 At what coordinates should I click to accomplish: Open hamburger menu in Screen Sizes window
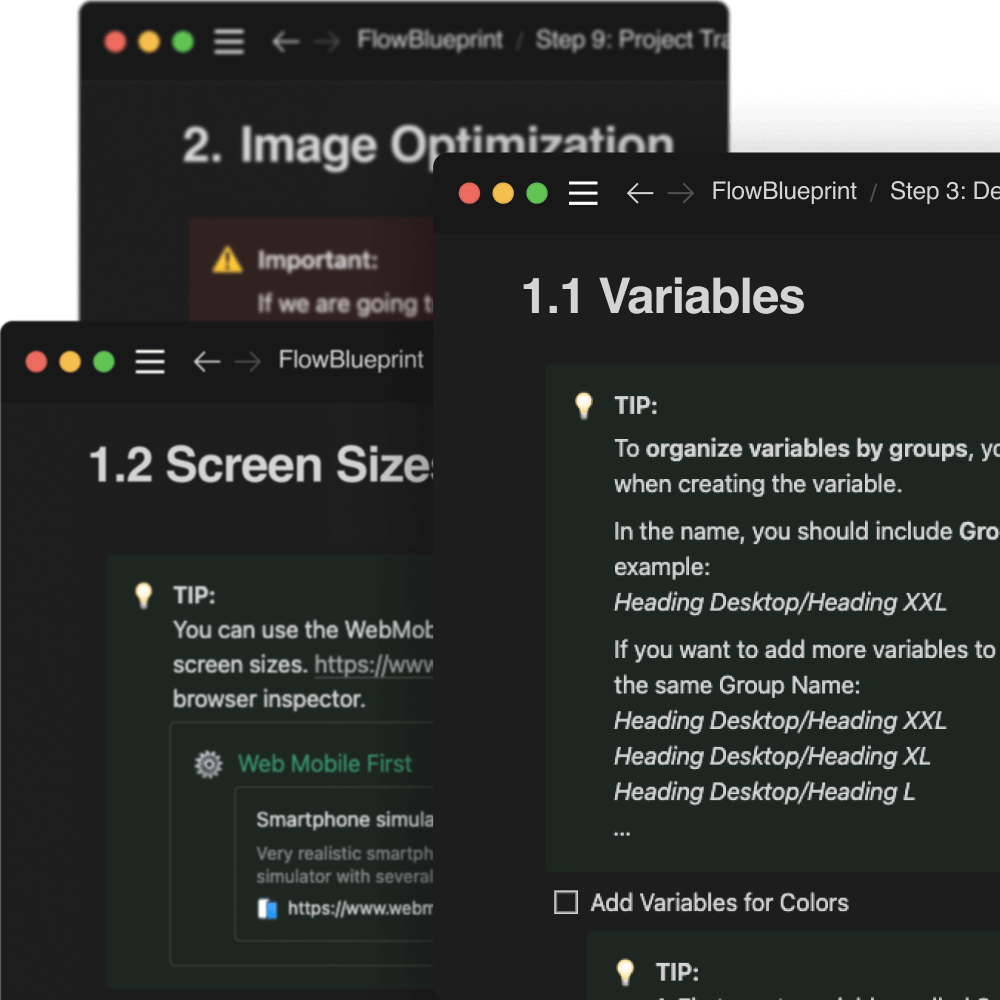pyautogui.click(x=150, y=361)
